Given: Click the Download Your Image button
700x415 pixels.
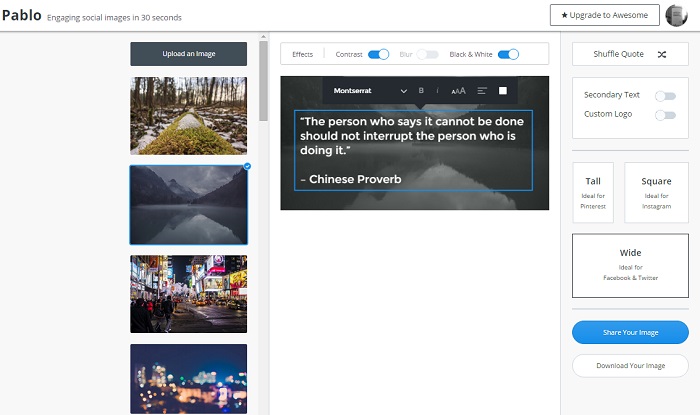Looking at the screenshot, I should point(630,365).
